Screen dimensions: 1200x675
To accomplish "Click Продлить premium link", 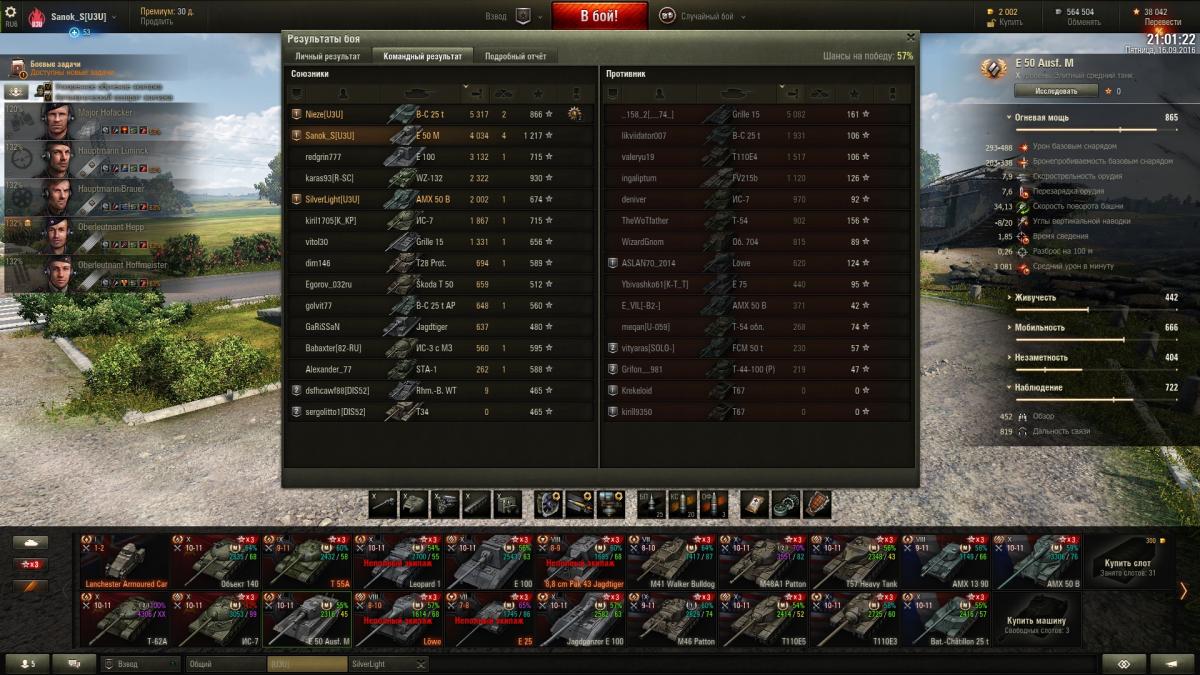I will [157, 22].
